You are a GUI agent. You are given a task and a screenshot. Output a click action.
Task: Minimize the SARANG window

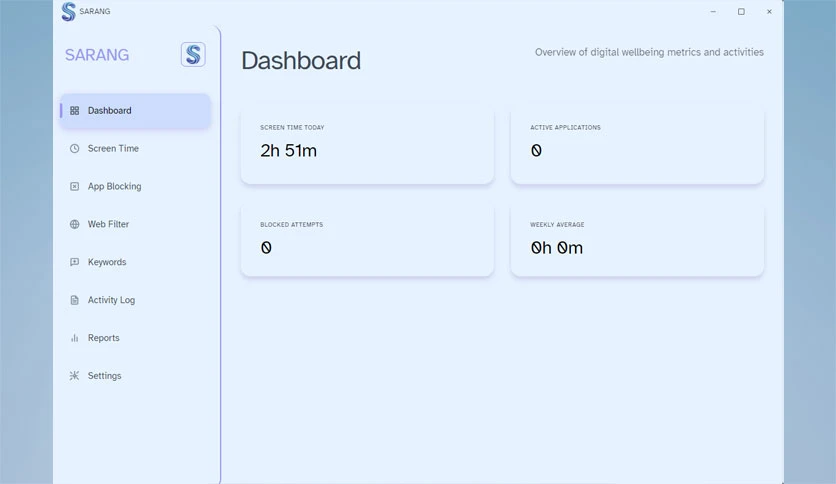pyautogui.click(x=713, y=11)
